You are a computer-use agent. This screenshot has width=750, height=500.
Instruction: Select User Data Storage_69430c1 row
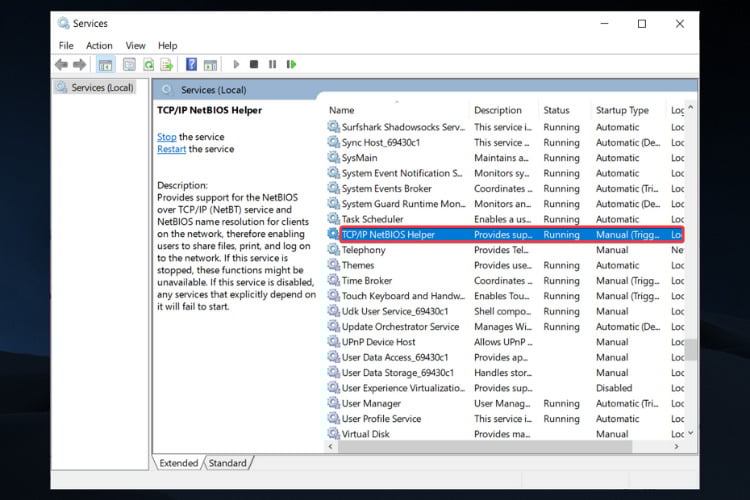pyautogui.click(x=506, y=372)
